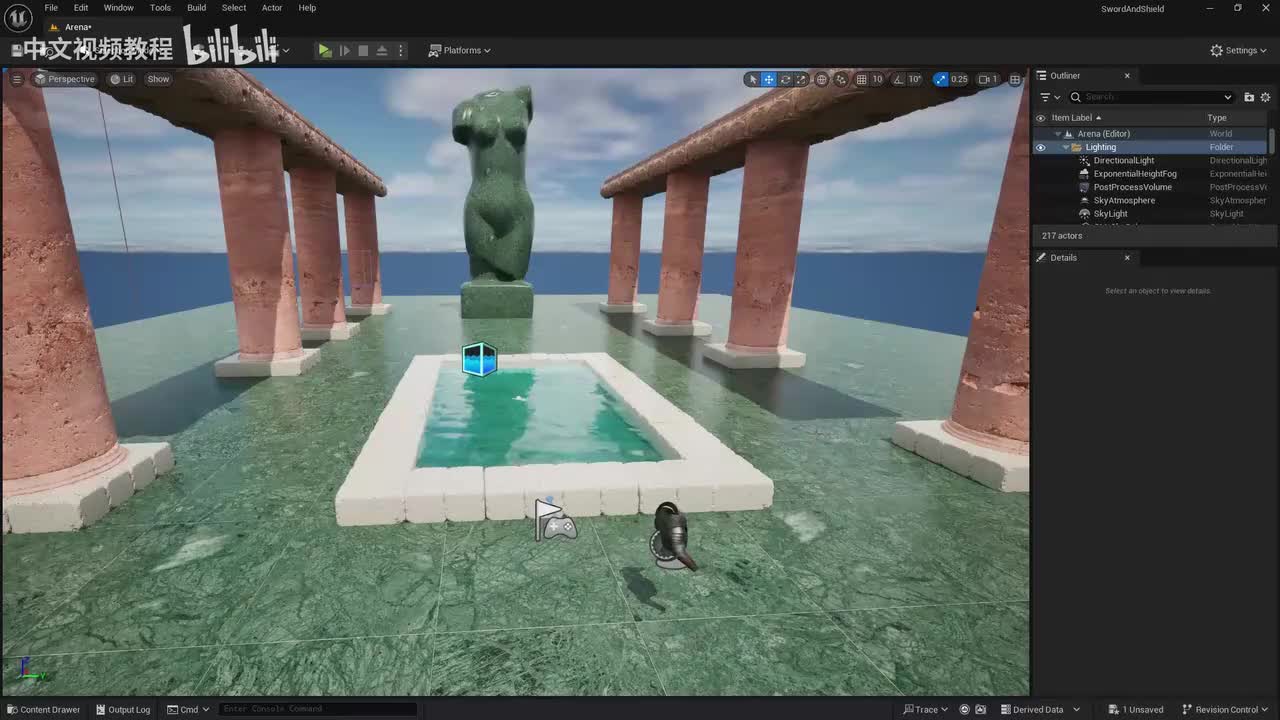Collapse the Arena (Editor) tree node

pyautogui.click(x=1058, y=134)
